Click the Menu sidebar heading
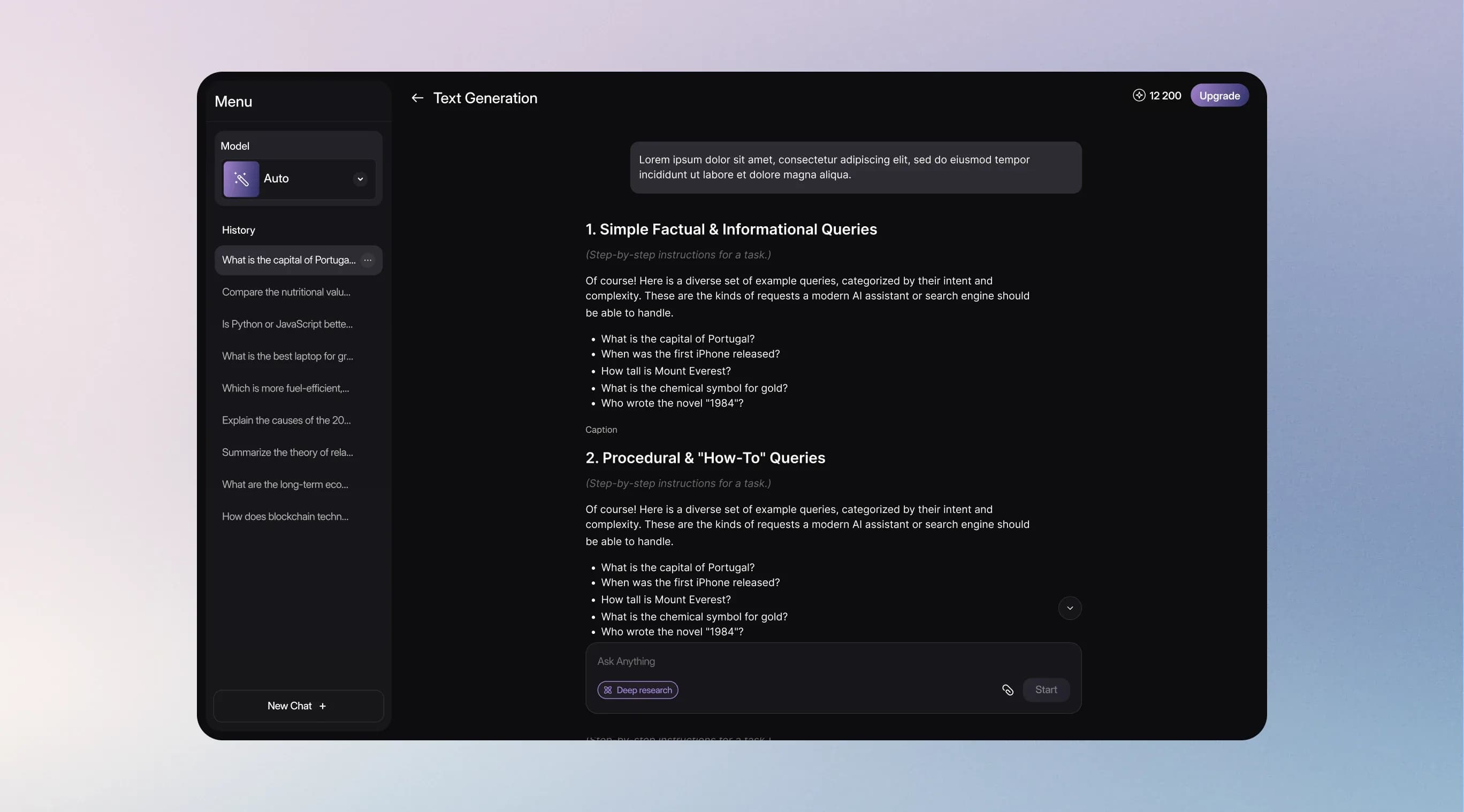Viewport: 1464px width, 812px height. 233,102
